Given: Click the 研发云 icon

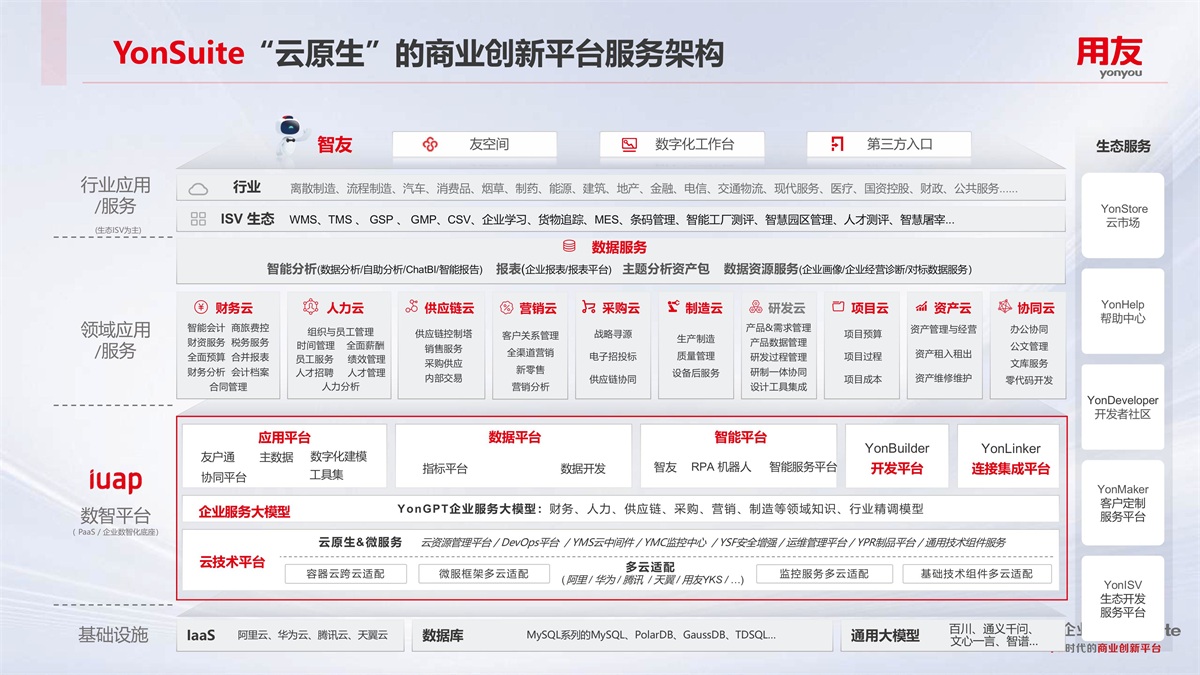Looking at the screenshot, I should pyautogui.click(x=754, y=308).
